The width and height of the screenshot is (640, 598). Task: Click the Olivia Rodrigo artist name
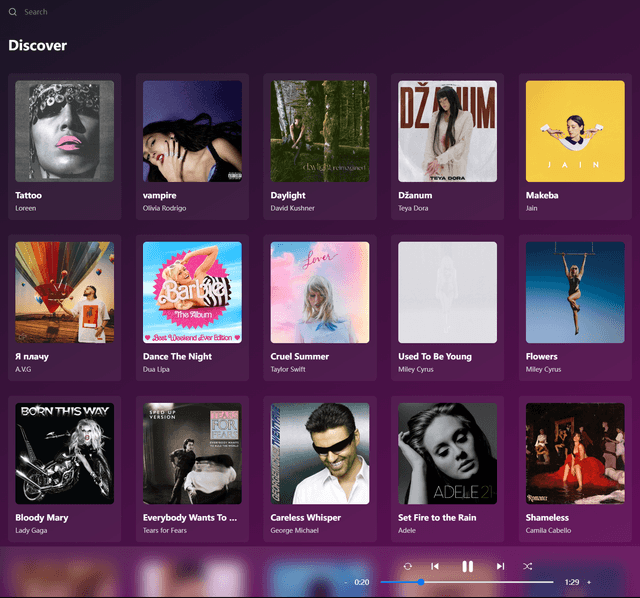point(164,209)
